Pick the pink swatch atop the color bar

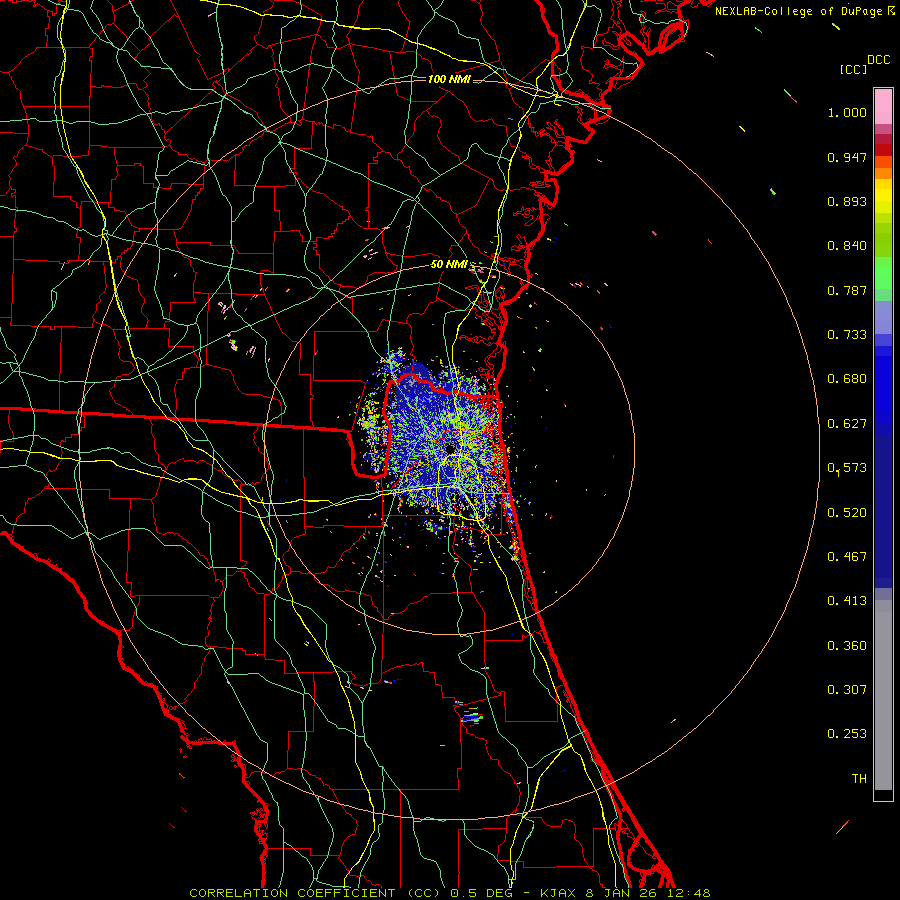(883, 107)
